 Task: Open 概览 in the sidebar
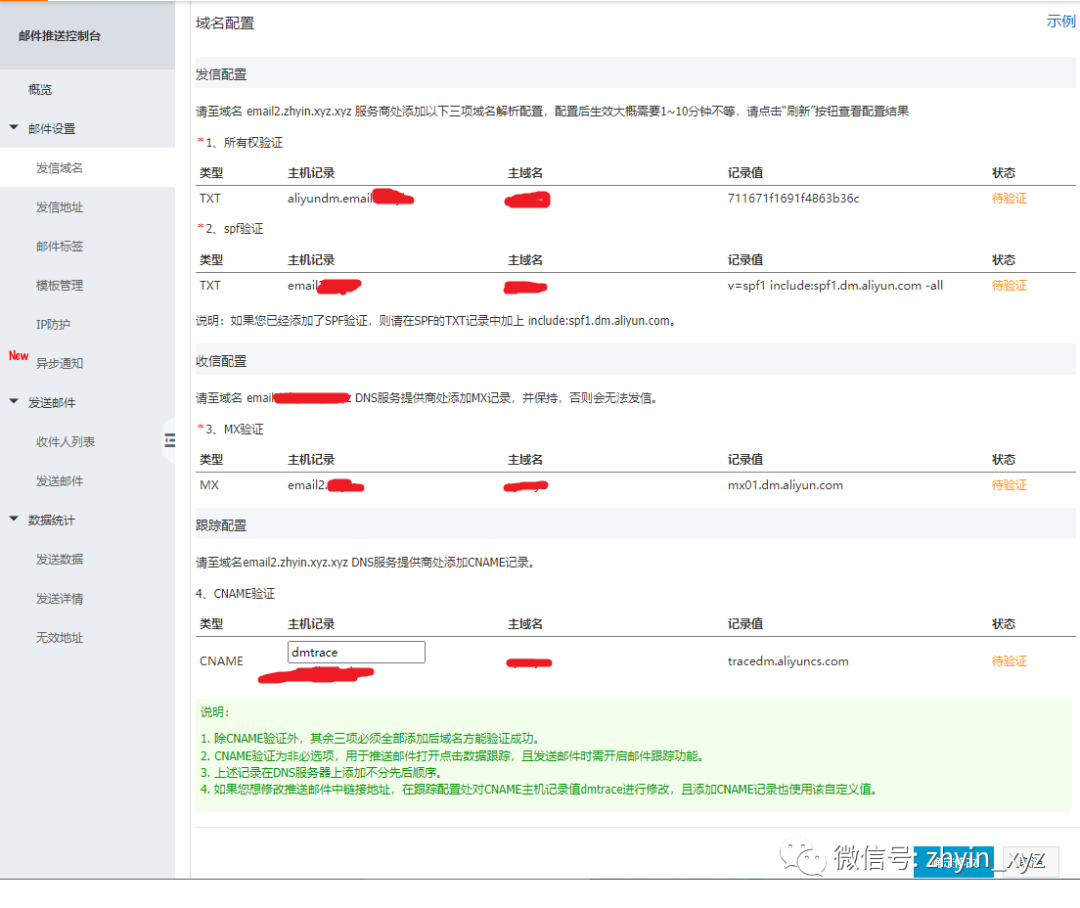pos(40,90)
